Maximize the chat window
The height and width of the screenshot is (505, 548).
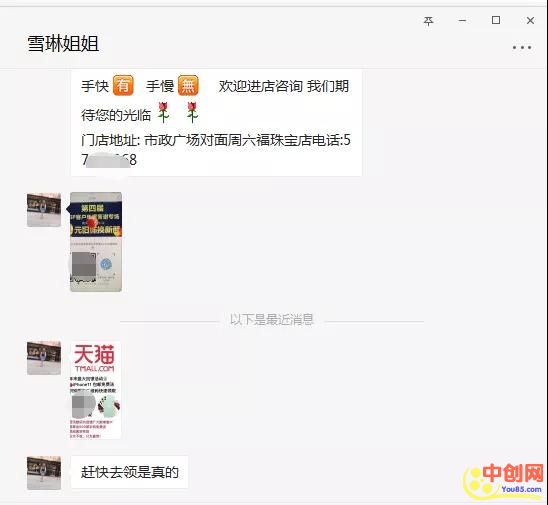click(496, 20)
